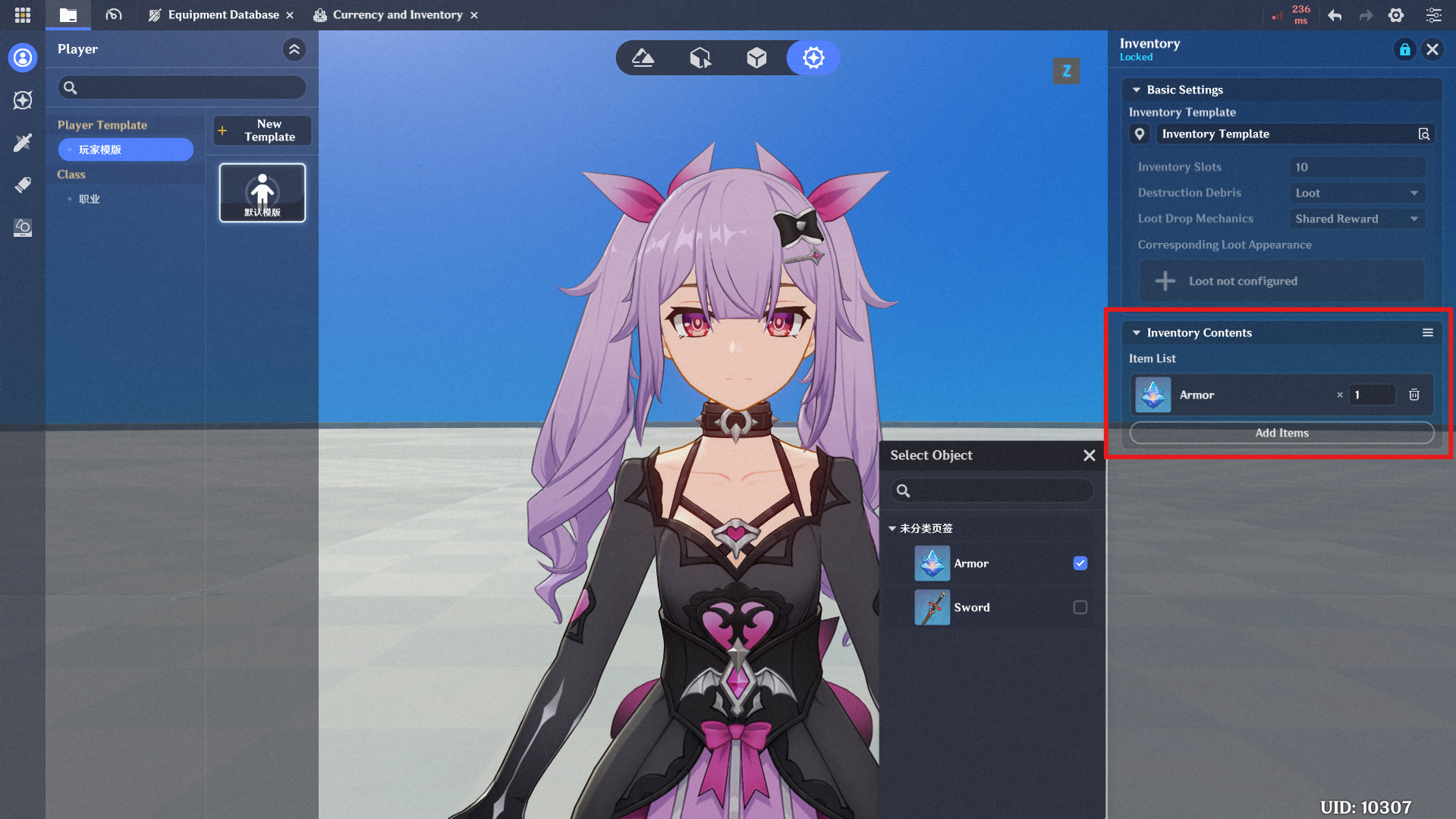Open the tag label sidebar icon
Image resolution: width=1456 pixels, height=819 pixels.
[23, 185]
